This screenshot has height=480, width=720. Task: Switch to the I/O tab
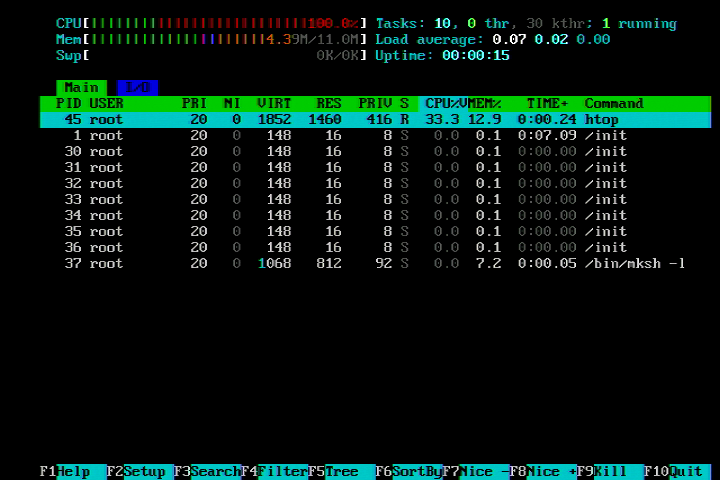137,87
